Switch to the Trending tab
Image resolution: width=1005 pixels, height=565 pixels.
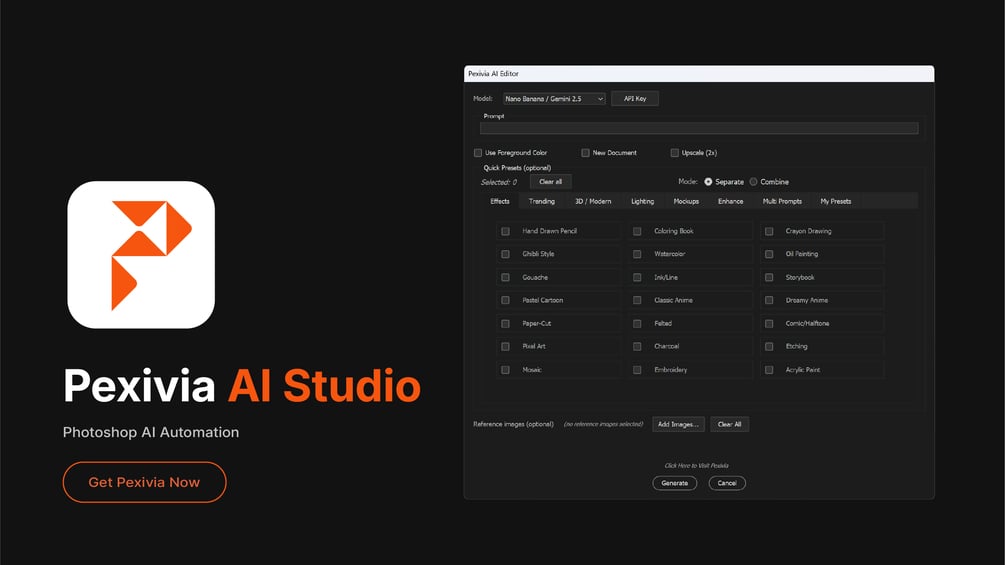tap(542, 201)
